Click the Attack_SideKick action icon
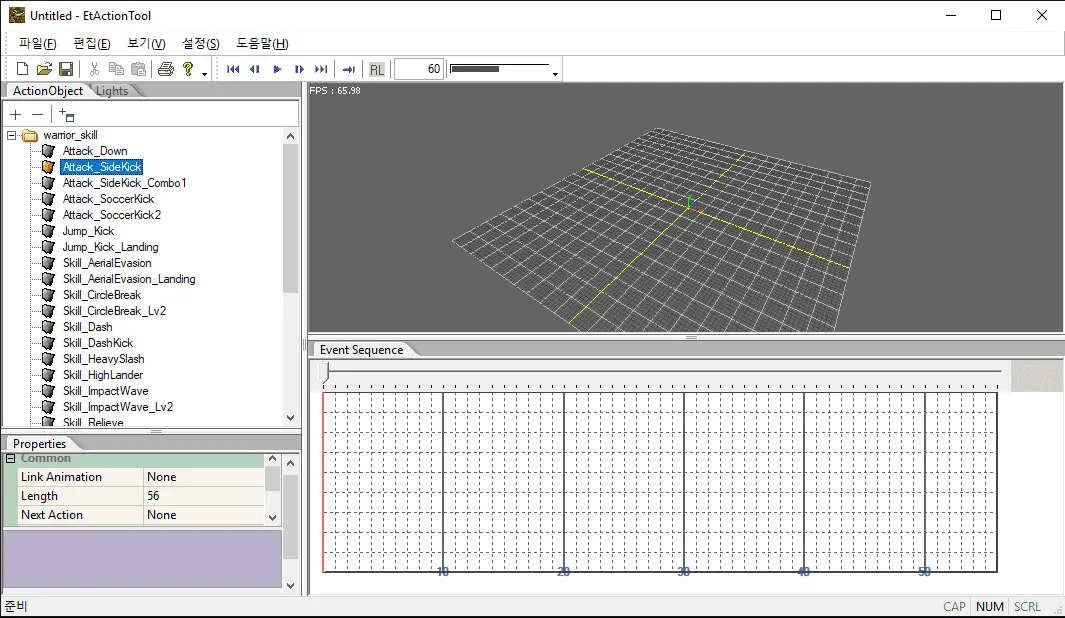 (48, 167)
